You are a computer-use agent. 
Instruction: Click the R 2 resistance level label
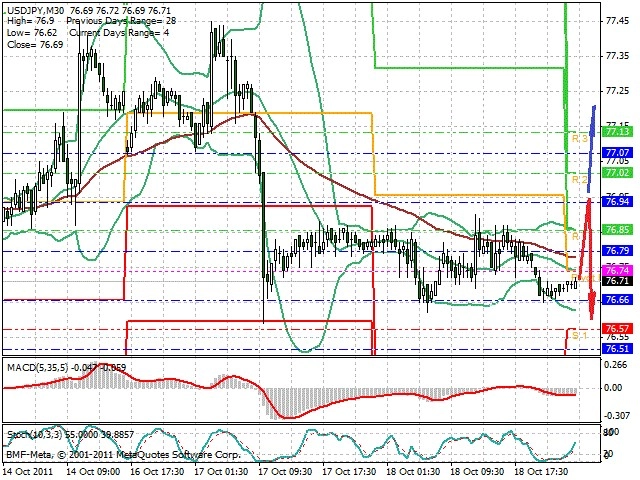tap(579, 180)
